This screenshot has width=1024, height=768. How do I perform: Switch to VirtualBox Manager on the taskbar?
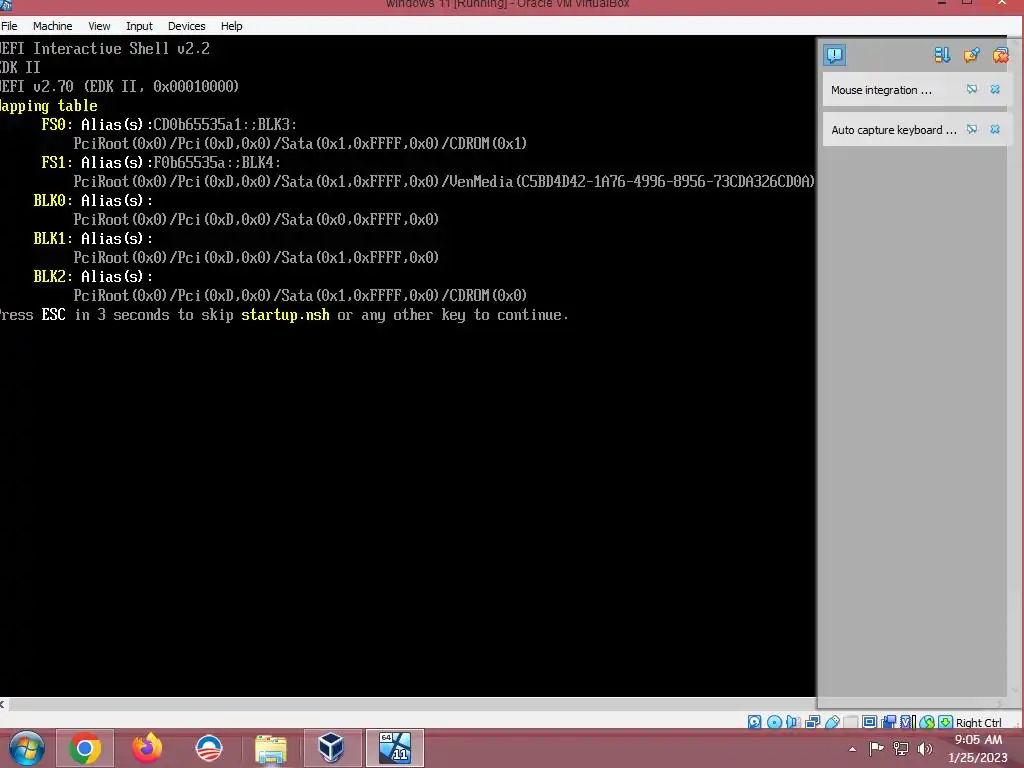click(332, 748)
